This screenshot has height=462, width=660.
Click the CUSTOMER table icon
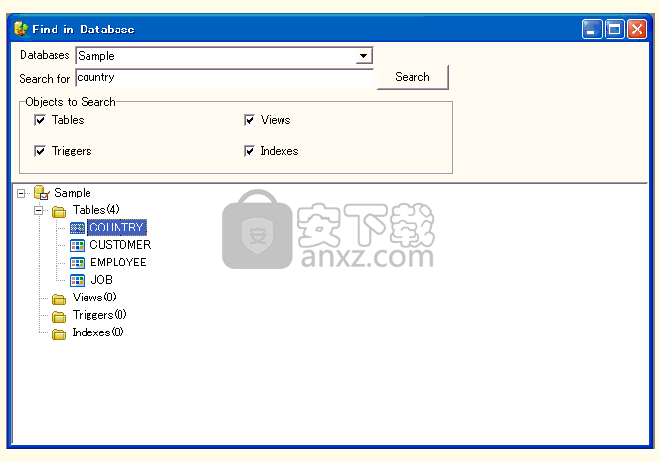pos(77,245)
